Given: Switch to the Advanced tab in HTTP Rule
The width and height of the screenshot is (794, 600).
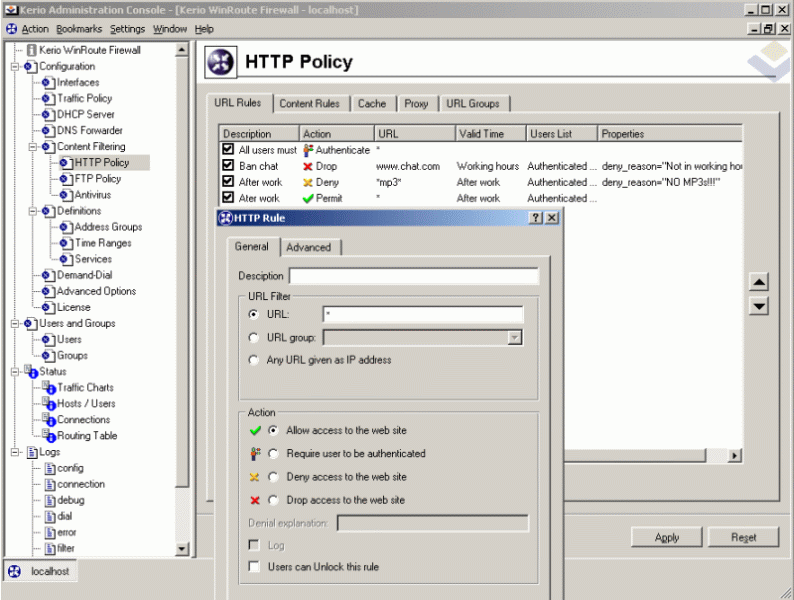Looking at the screenshot, I should 309,248.
